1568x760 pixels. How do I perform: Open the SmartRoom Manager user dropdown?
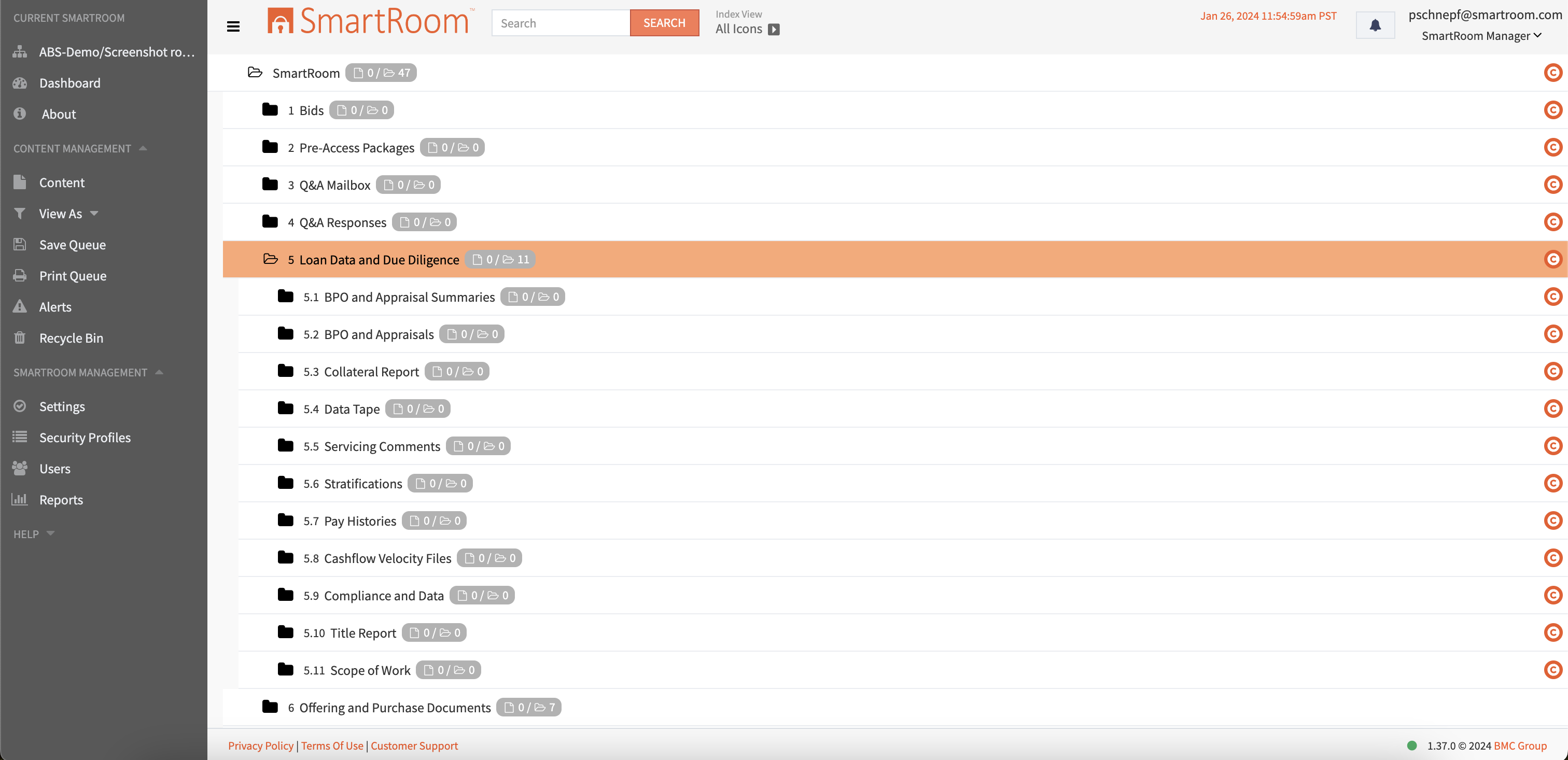pyautogui.click(x=1480, y=36)
